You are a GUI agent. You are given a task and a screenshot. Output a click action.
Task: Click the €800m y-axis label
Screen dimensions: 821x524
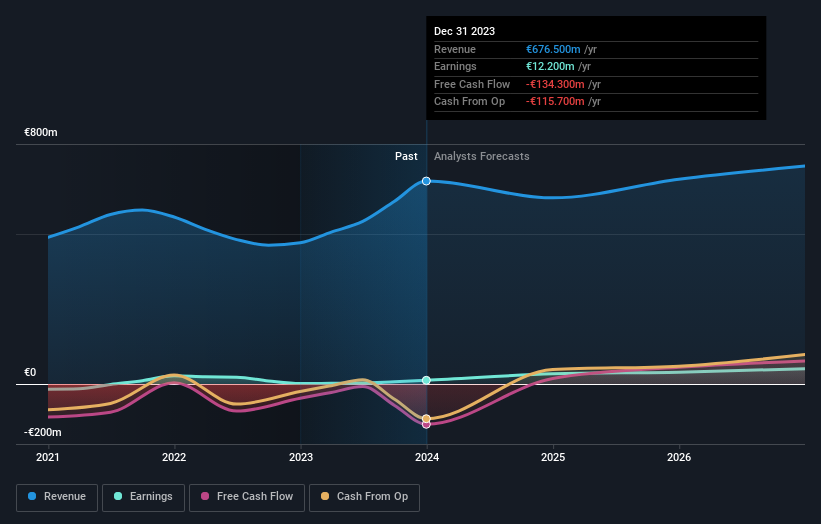point(41,132)
